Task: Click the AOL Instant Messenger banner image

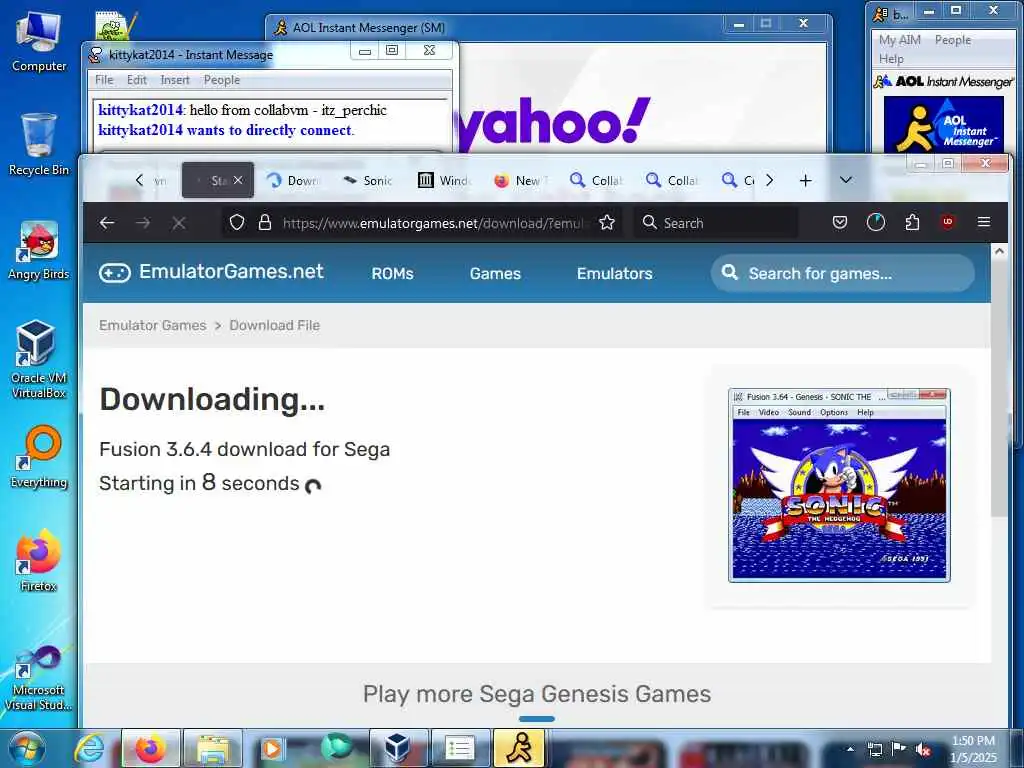Action: pos(943,124)
